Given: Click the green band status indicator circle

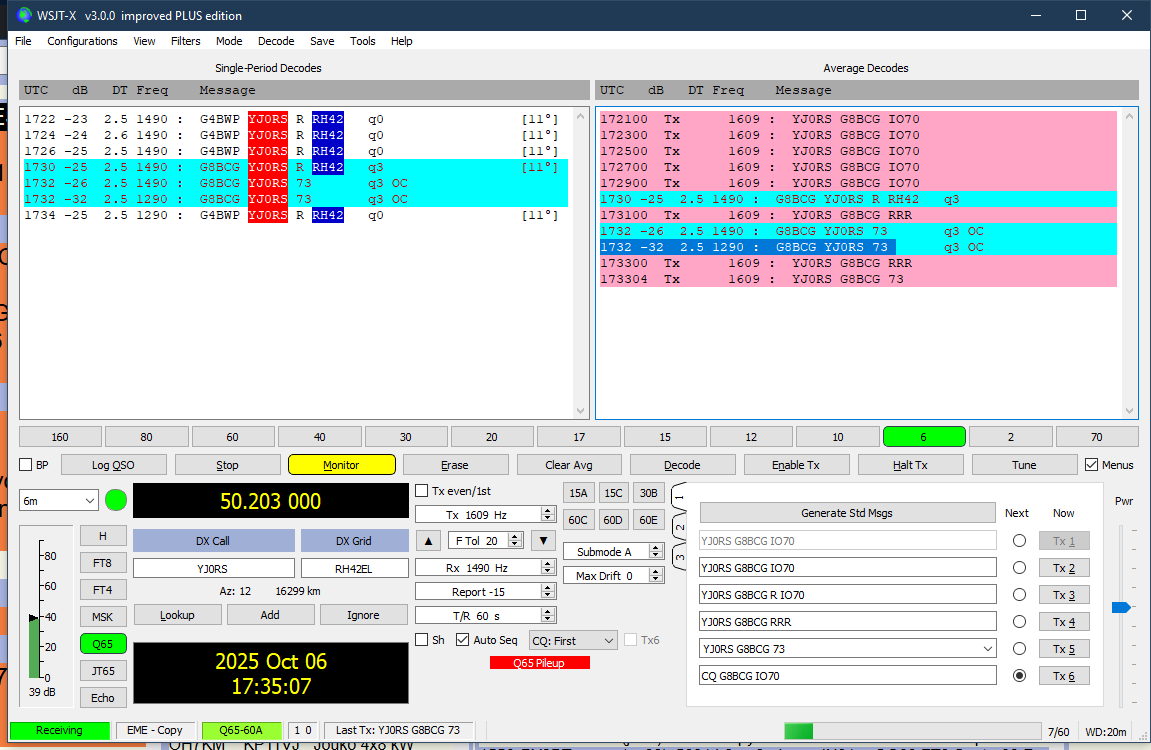Looking at the screenshot, I should (x=116, y=499).
